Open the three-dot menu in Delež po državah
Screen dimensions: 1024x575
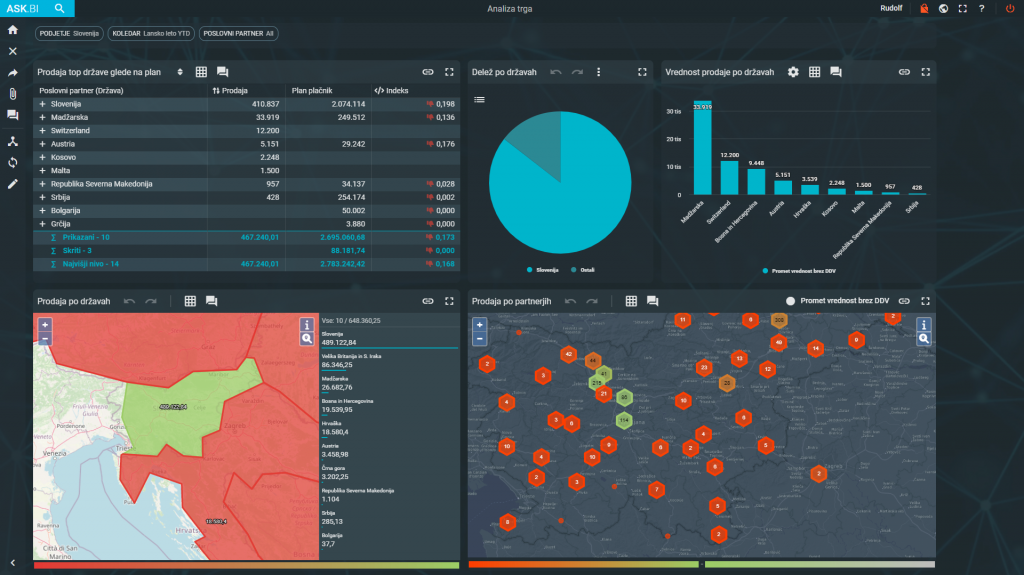point(599,72)
